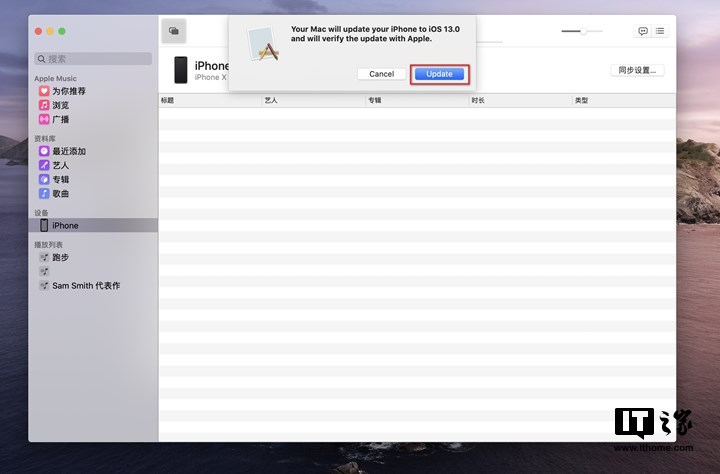Click the 专辑 album icon
The width and height of the screenshot is (720, 474).
[44, 180]
